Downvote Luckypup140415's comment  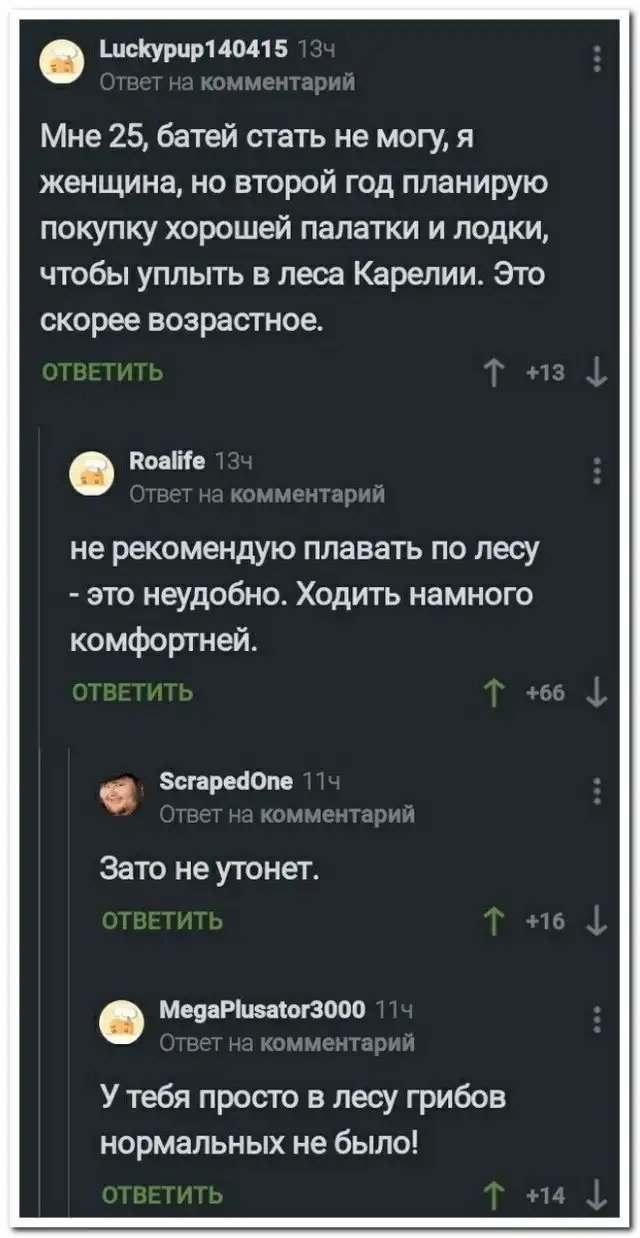596,376
